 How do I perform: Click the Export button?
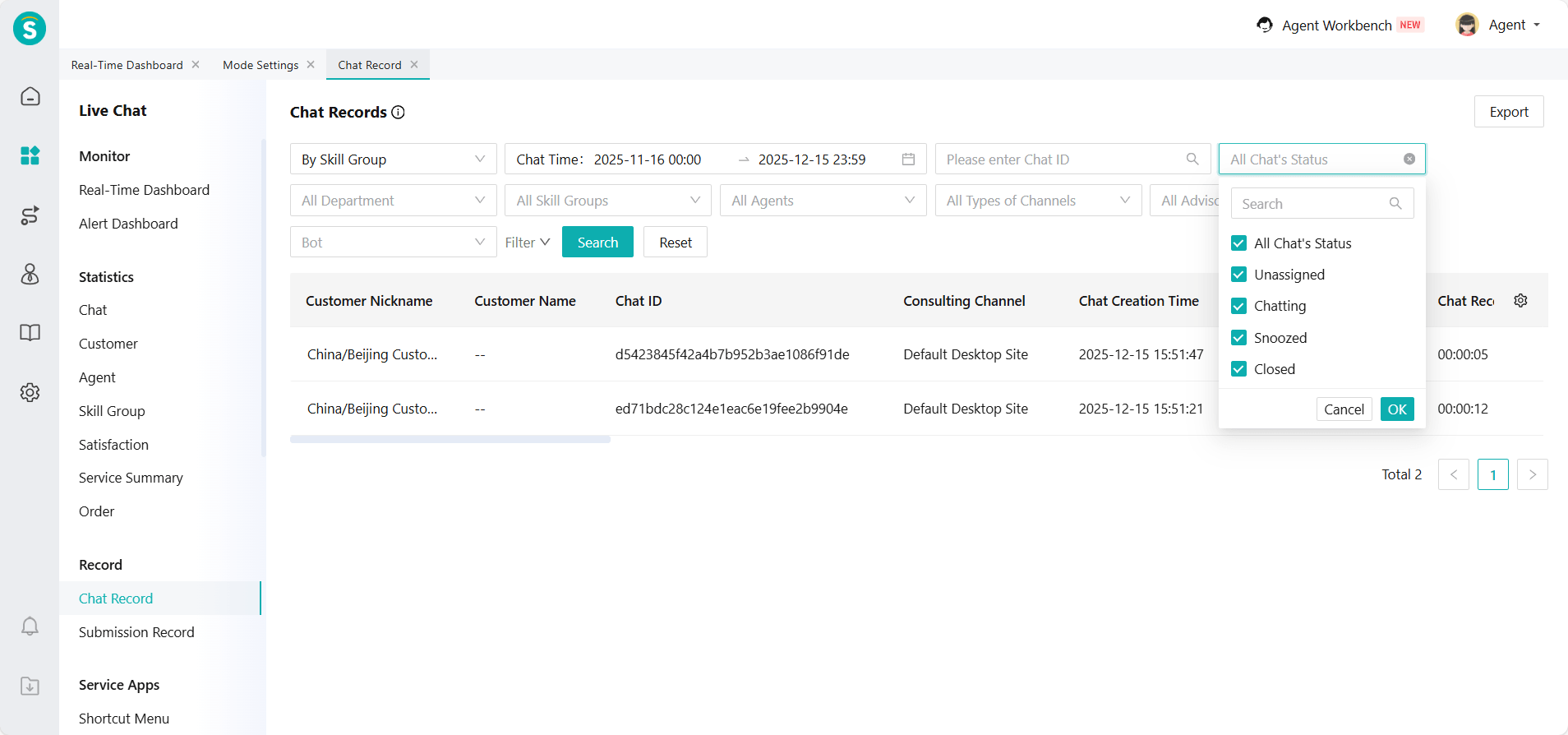[x=1508, y=112]
